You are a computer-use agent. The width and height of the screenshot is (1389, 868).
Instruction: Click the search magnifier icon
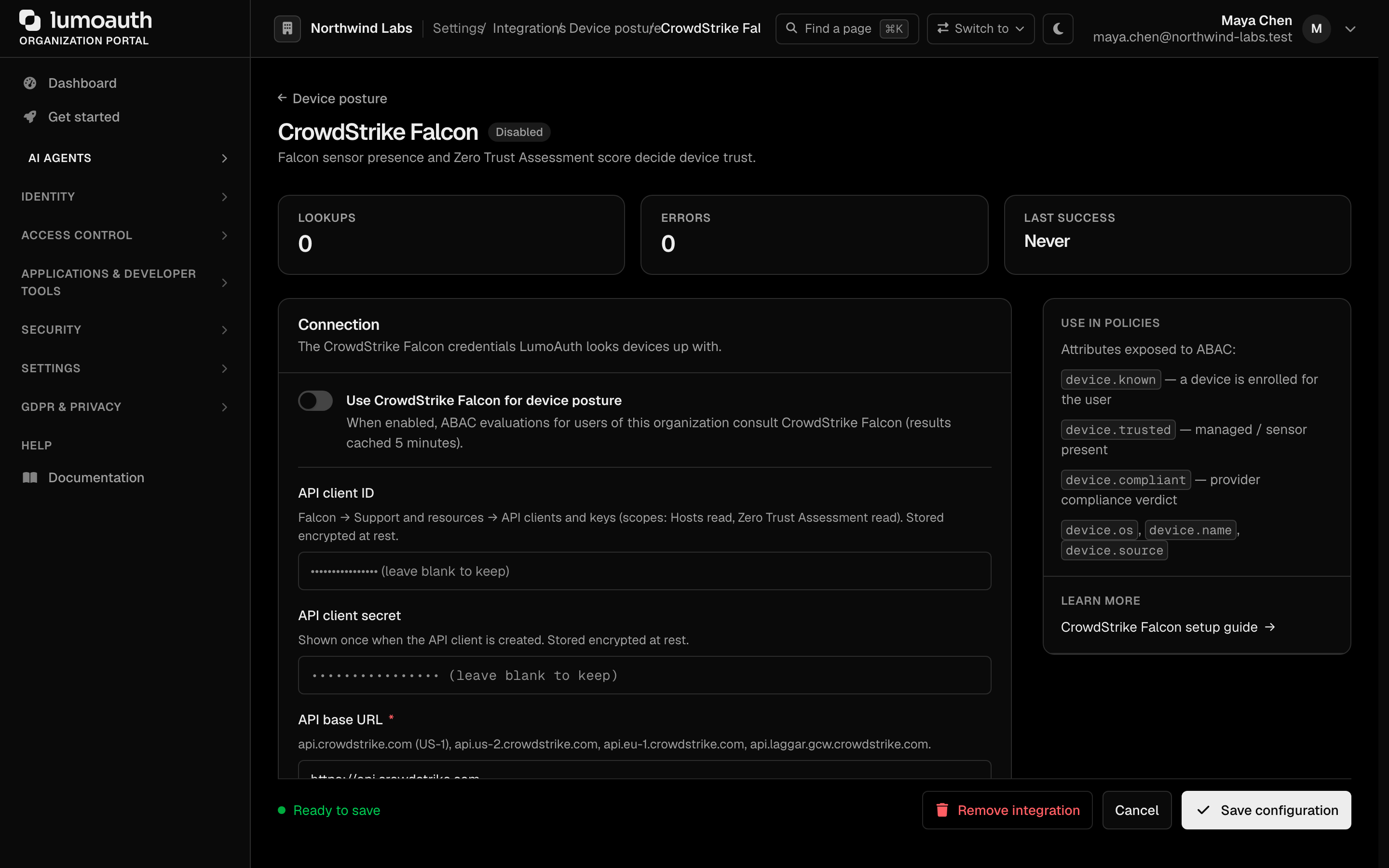point(791,28)
